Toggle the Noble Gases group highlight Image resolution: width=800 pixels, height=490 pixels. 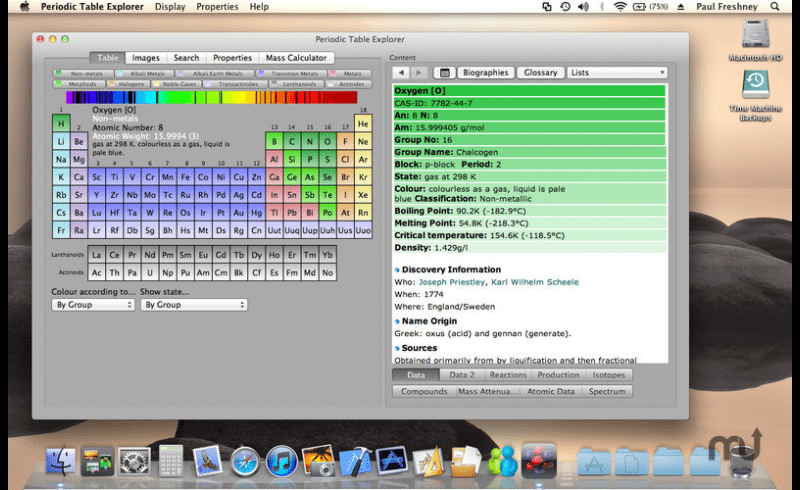(177, 84)
